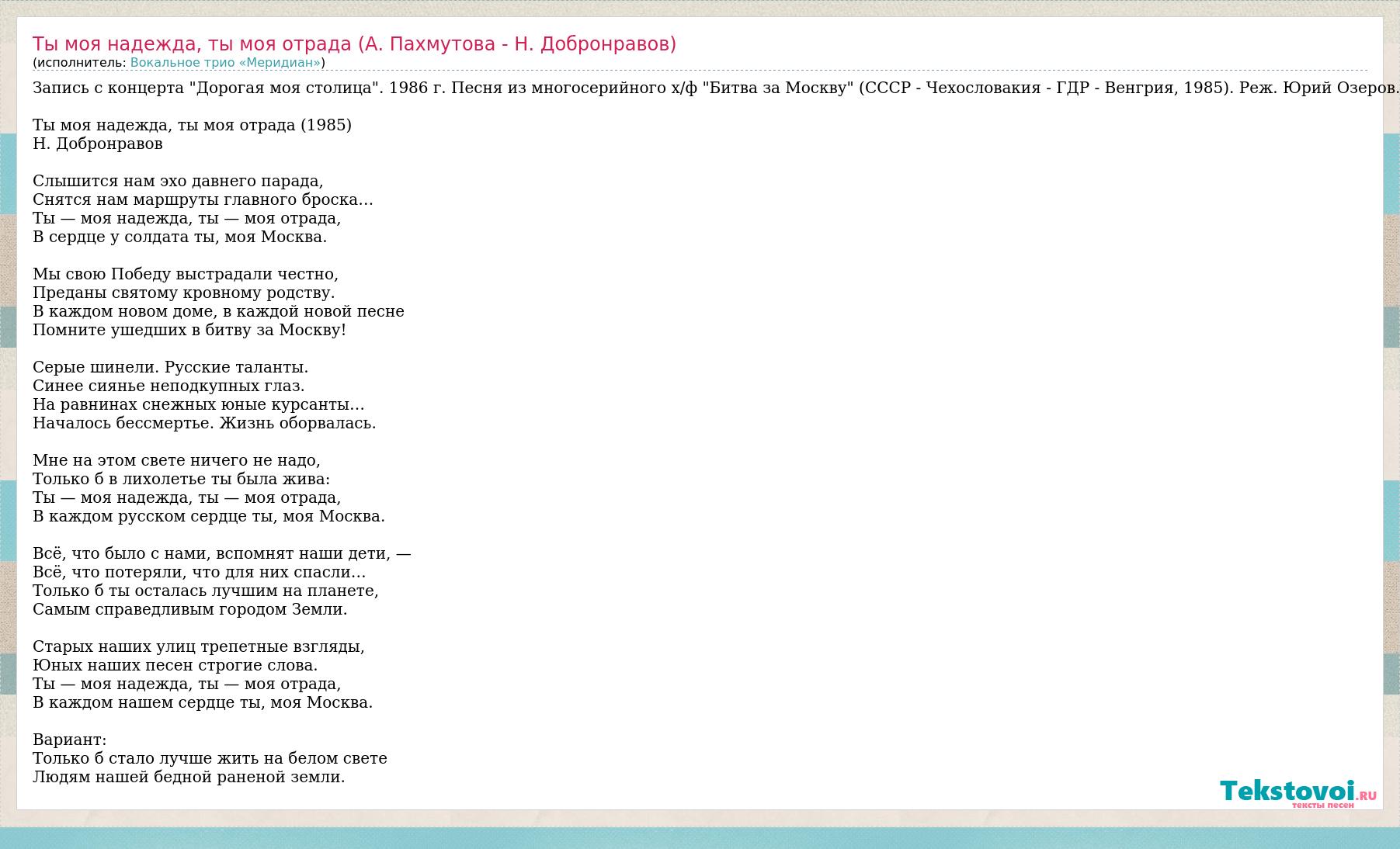Click the line 'В каждом русском сердце ты, моя Москва'
The width and height of the screenshot is (1400, 849).
pyautogui.click(x=209, y=516)
